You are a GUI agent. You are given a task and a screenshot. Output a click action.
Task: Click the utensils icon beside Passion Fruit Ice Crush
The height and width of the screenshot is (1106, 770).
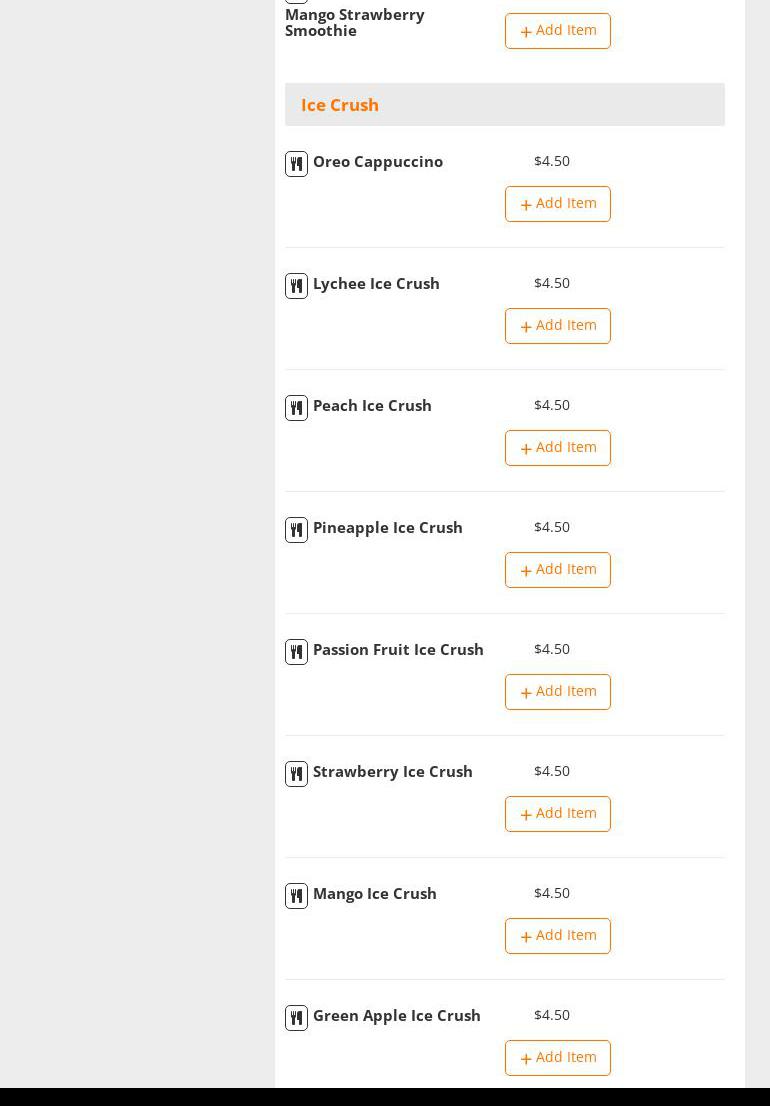coord(296,652)
